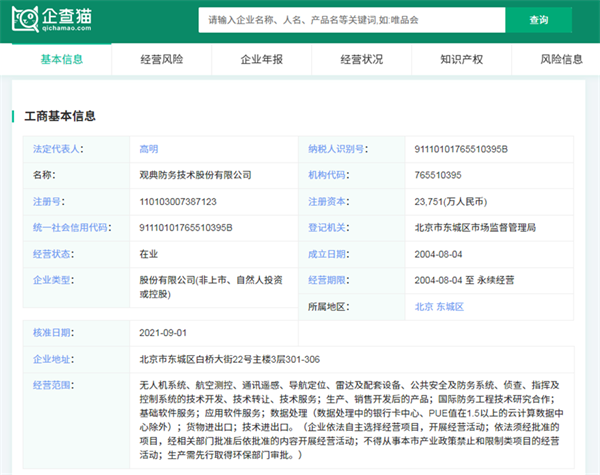Select organization code 765510395
This screenshot has width=600, height=475.
pyautogui.click(x=438, y=175)
